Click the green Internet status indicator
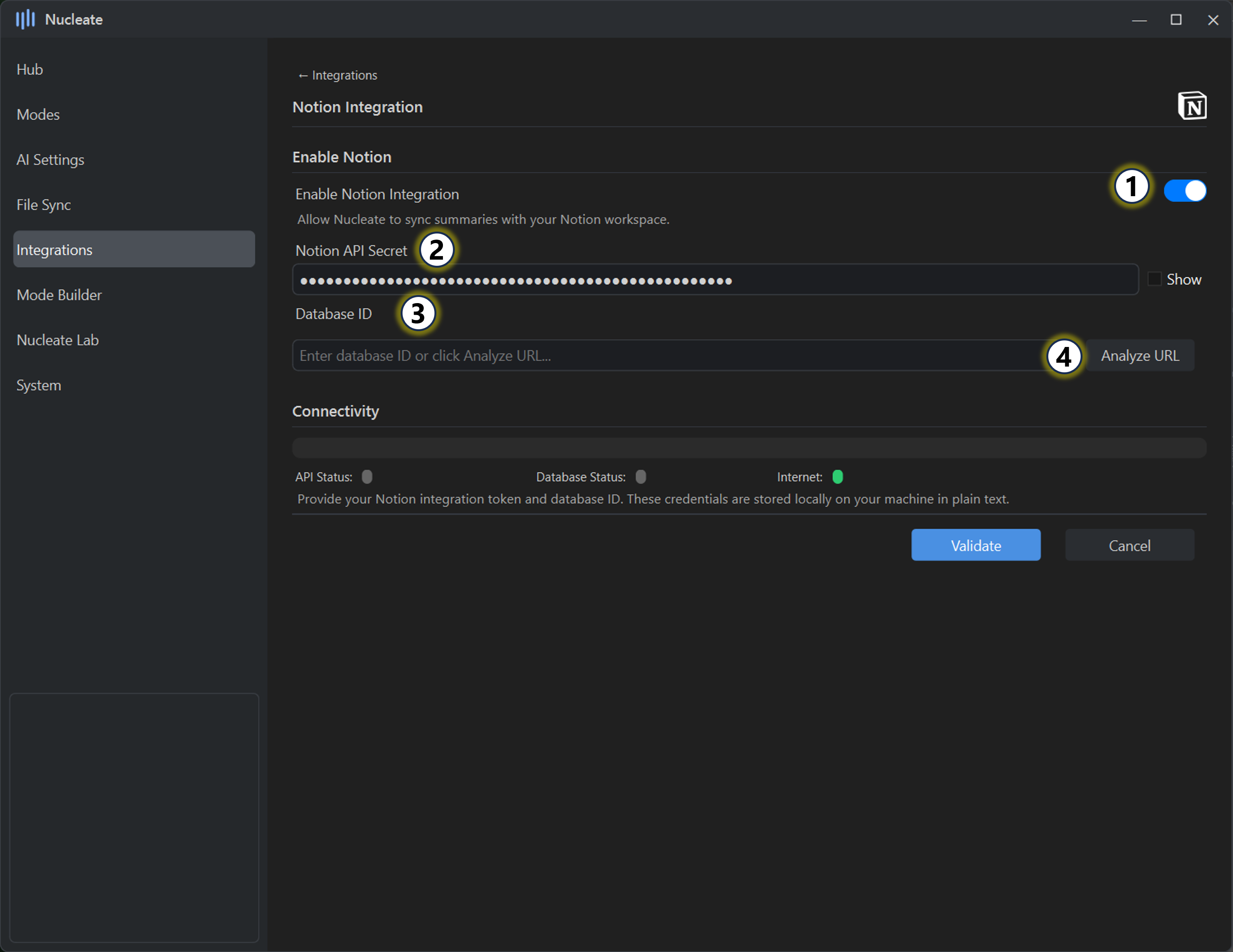Viewport: 1233px width, 952px height. (x=837, y=477)
